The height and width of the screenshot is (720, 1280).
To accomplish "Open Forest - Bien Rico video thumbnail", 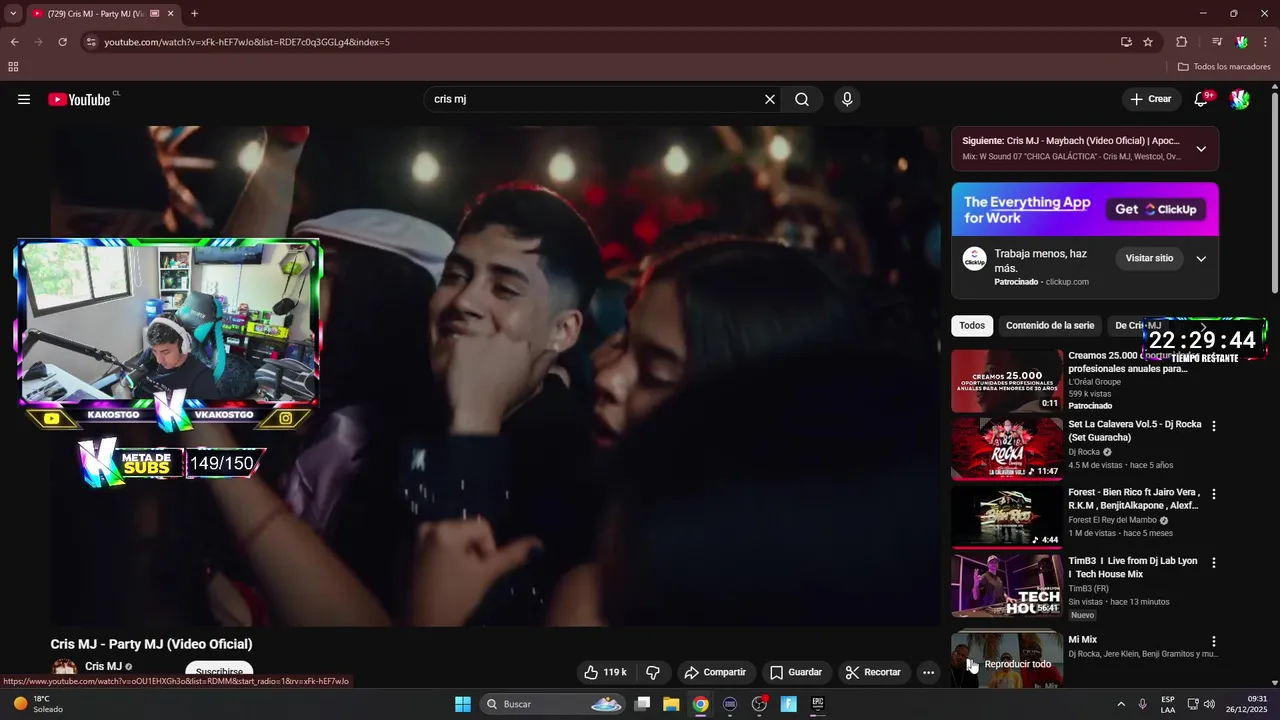I will (x=1007, y=517).
